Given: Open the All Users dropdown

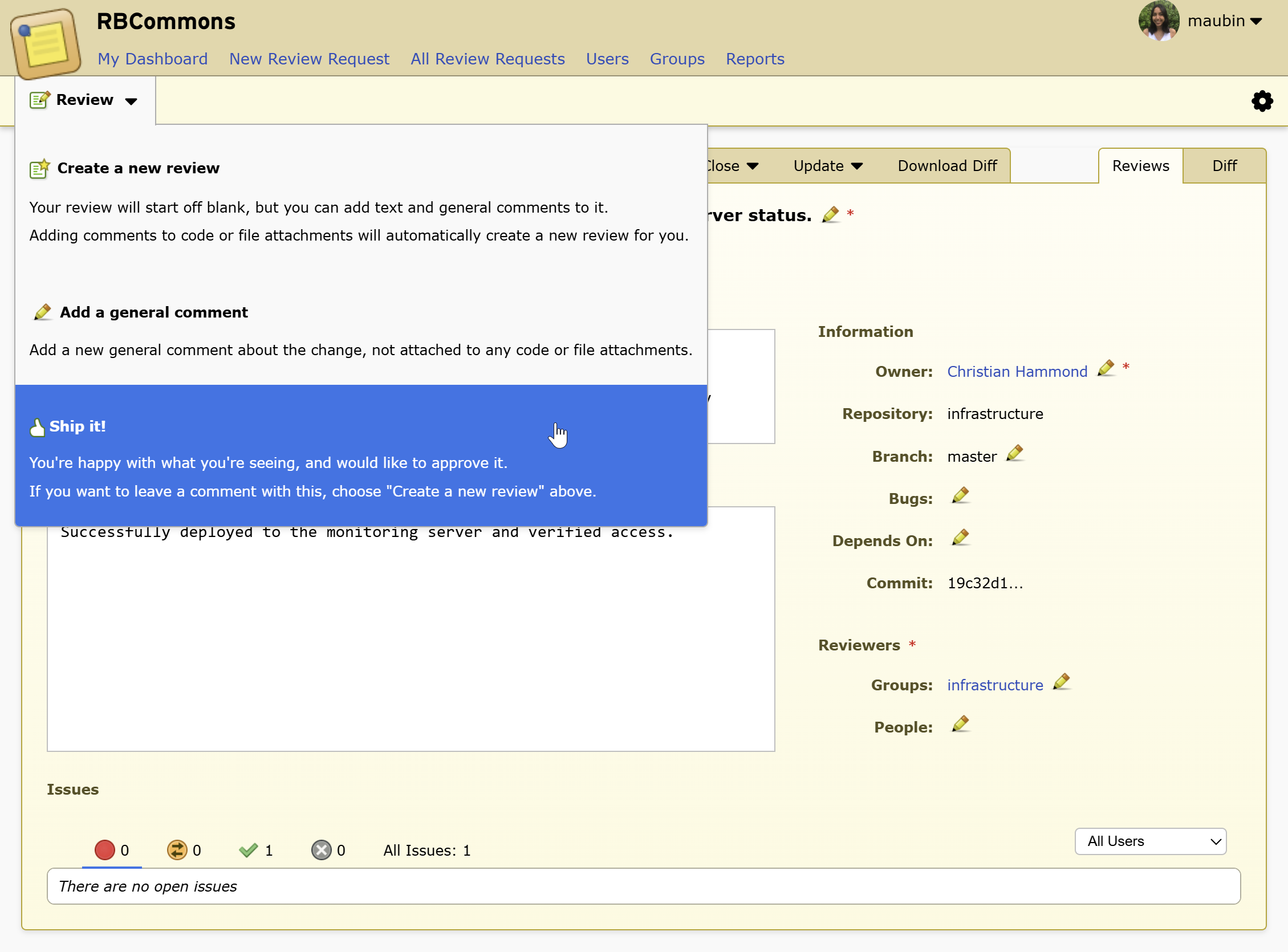Looking at the screenshot, I should point(1149,841).
